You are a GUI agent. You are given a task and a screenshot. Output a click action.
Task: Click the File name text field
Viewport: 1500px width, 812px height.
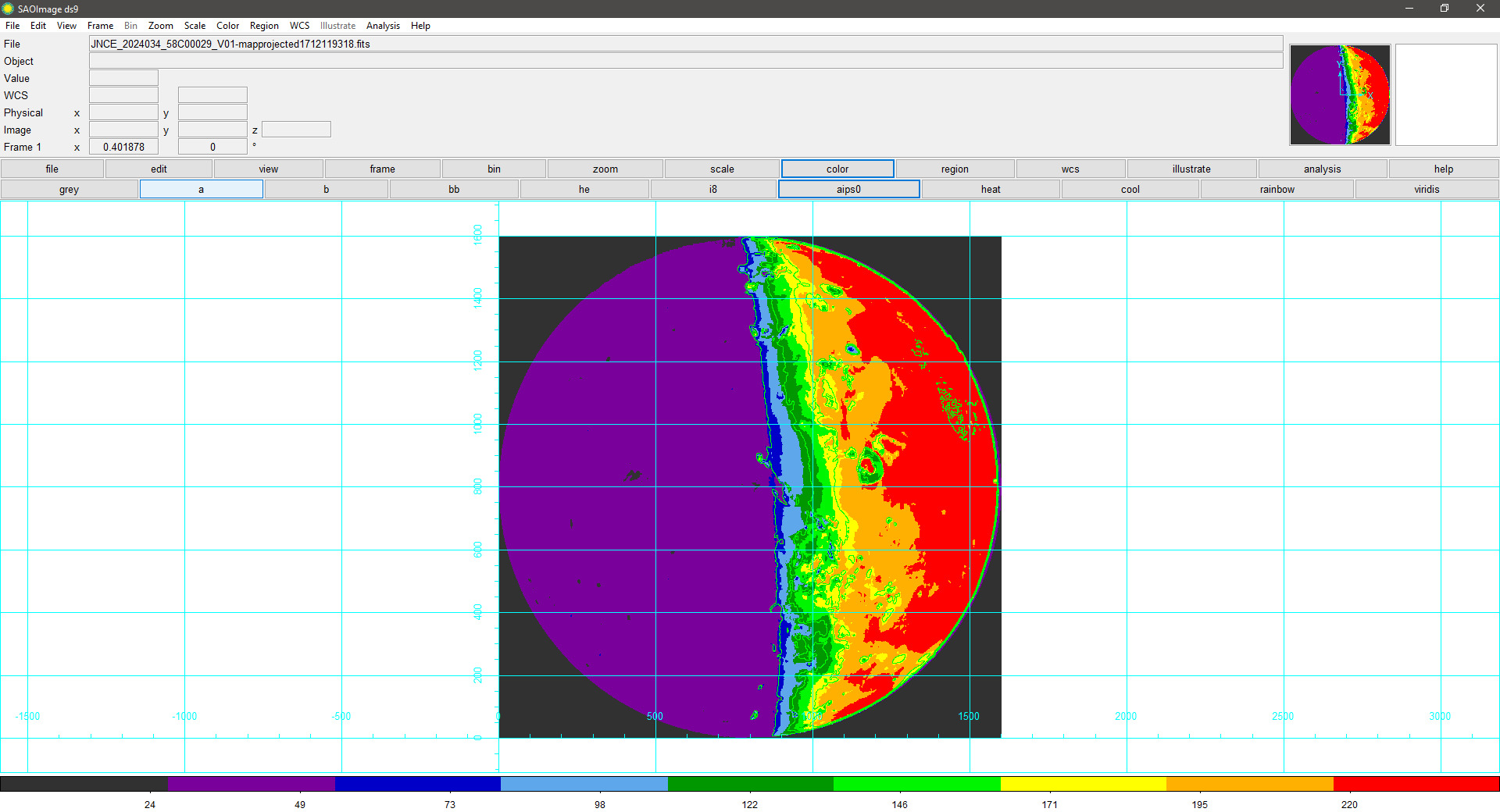[685, 44]
